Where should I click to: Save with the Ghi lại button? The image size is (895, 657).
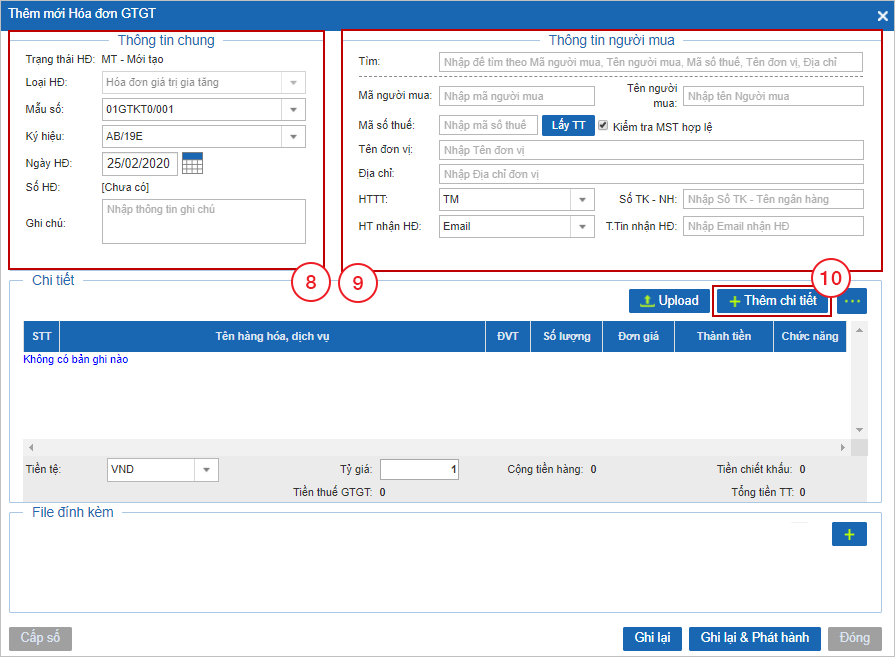click(652, 638)
